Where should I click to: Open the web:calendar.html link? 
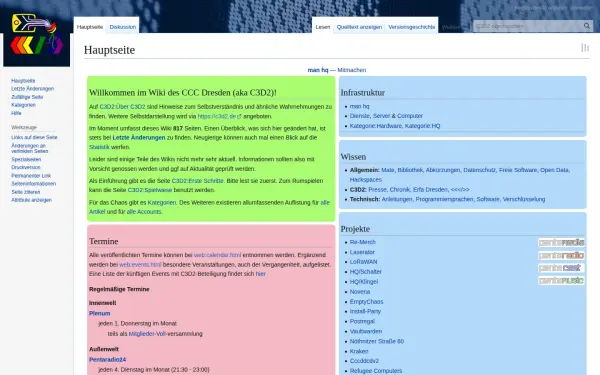click(x=217, y=255)
